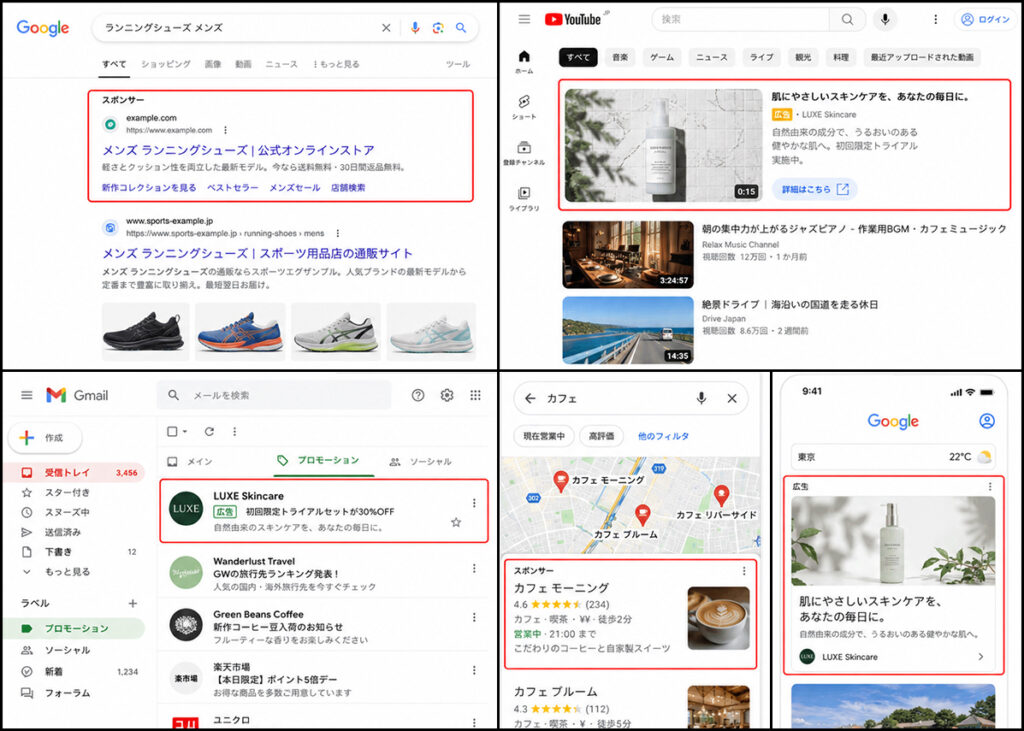Open the mobile LUXE Skincare ad chevron
The image size is (1024, 731).
[x=980, y=657]
